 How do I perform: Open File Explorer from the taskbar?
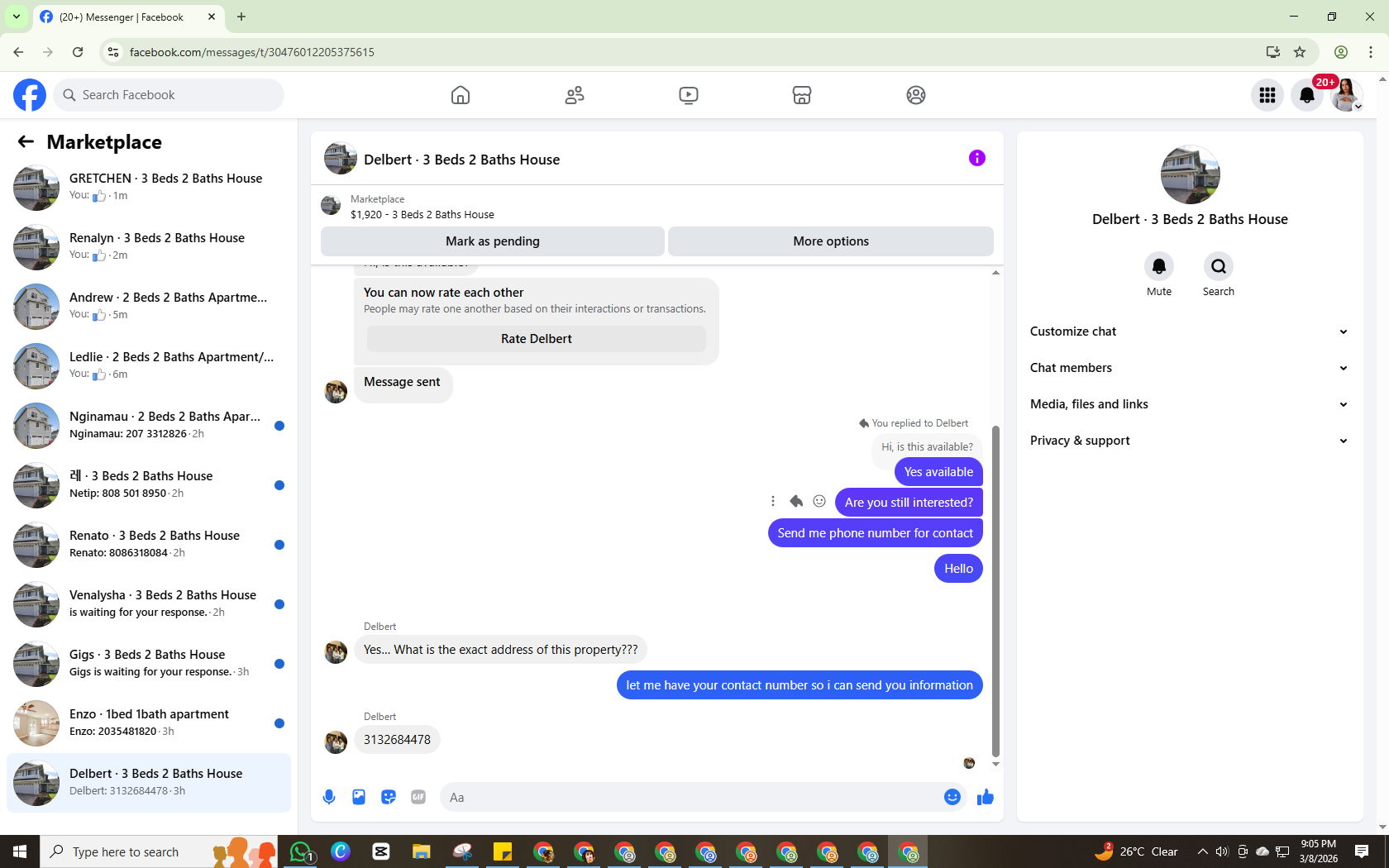click(422, 851)
